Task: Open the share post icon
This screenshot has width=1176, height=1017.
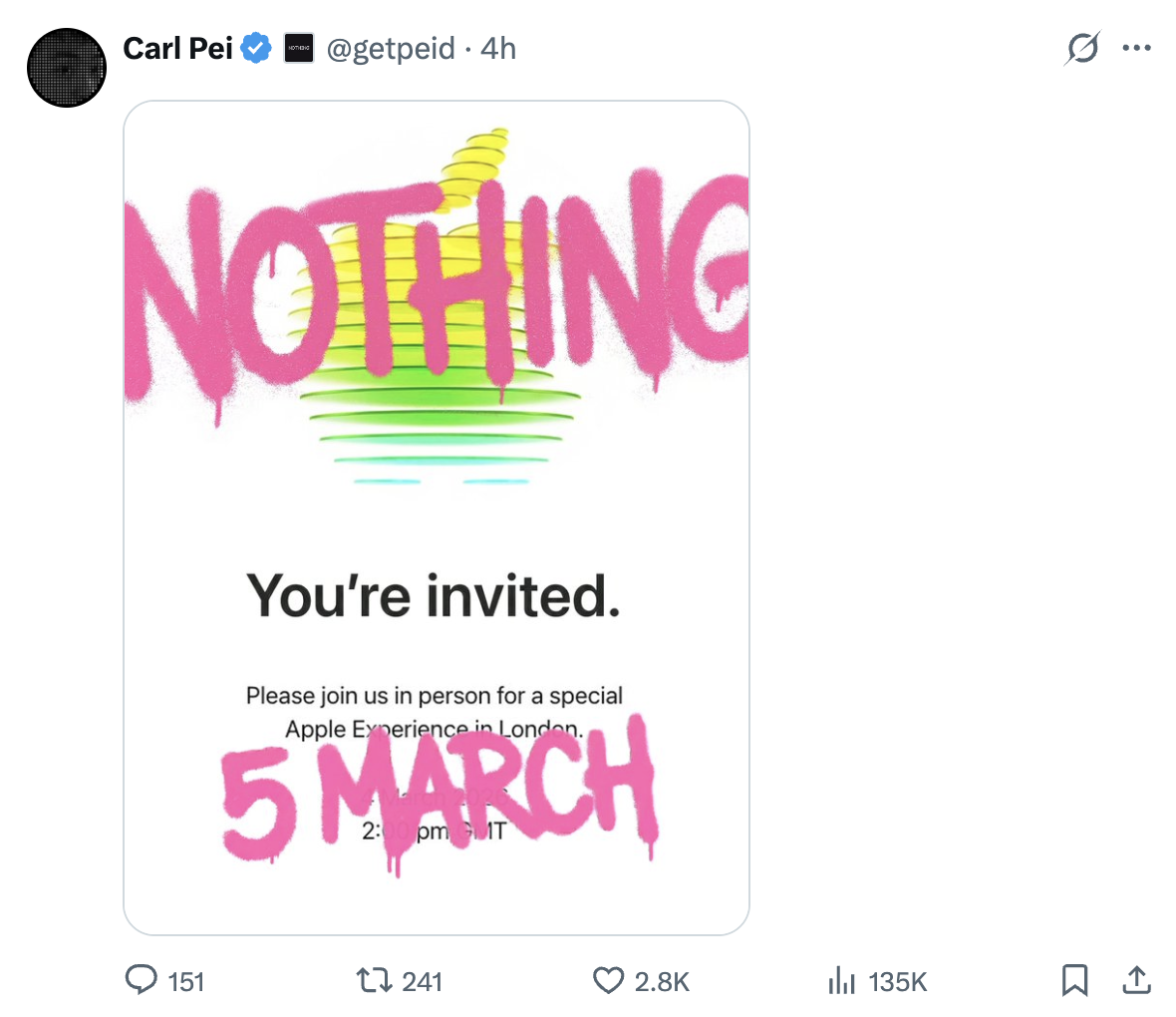Action: coord(1136,981)
